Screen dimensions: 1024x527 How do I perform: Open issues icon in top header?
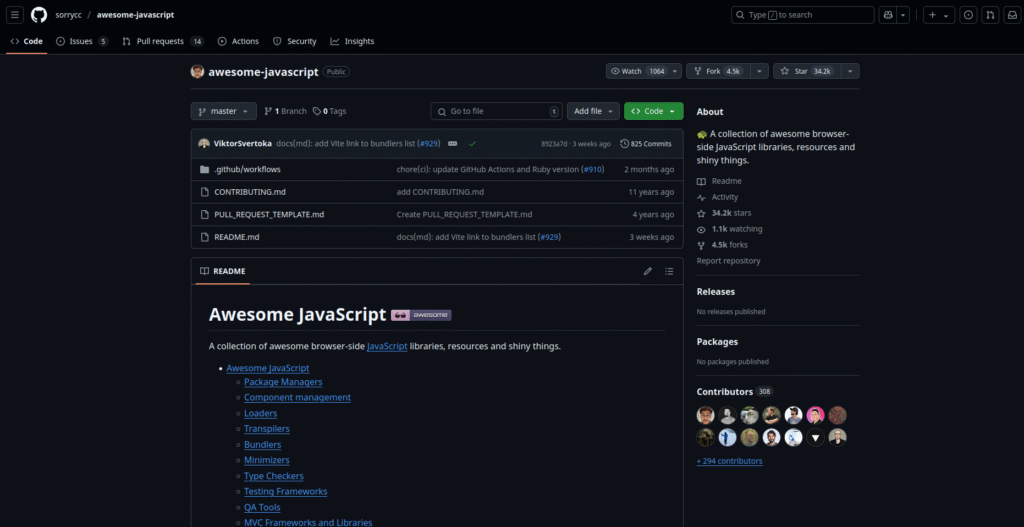(968, 15)
